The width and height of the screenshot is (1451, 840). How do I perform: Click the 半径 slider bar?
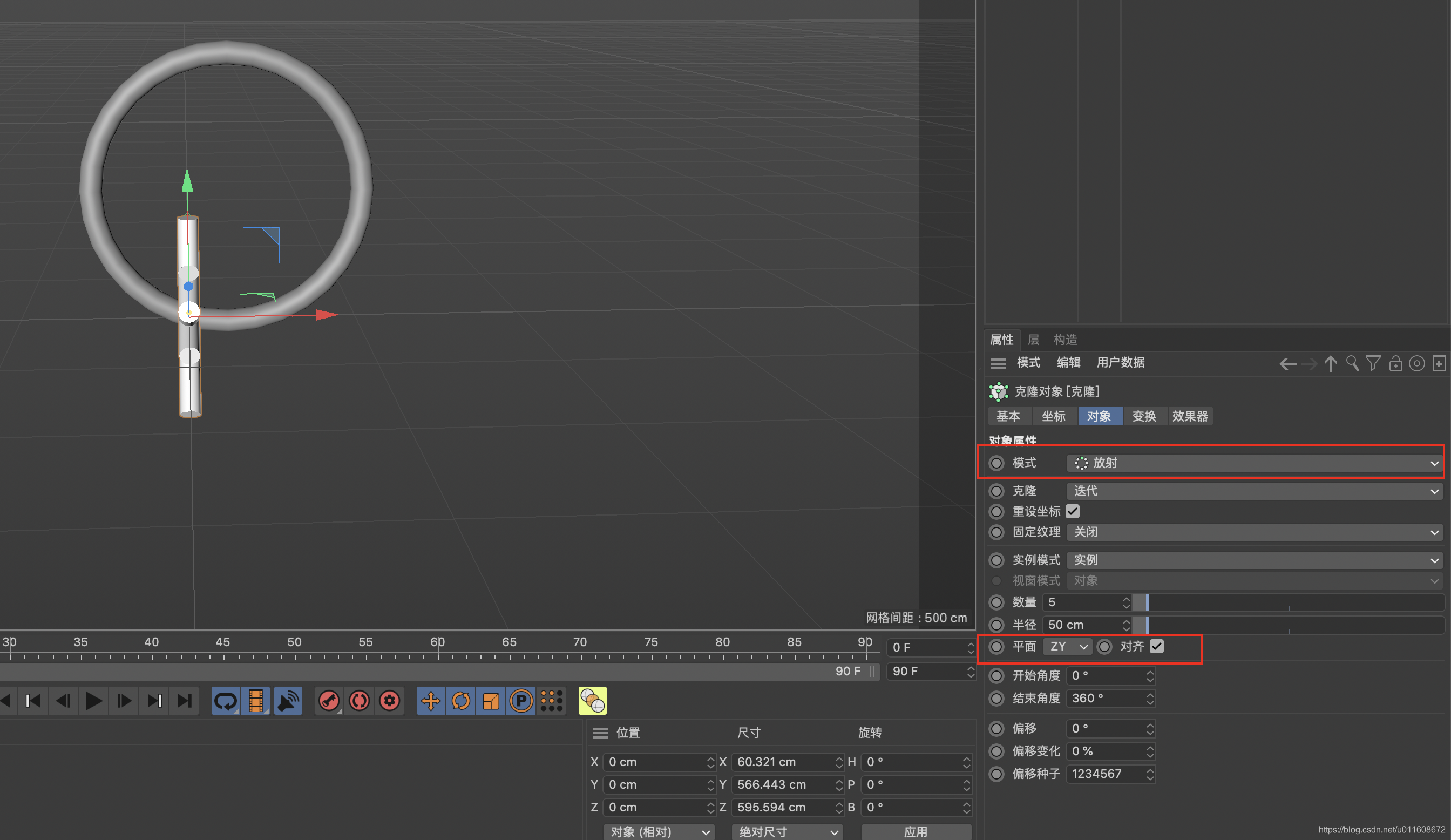[x=1290, y=625]
